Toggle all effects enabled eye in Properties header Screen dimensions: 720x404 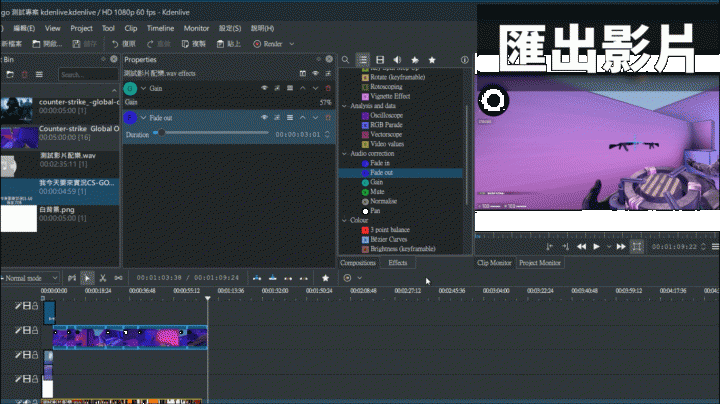click(x=315, y=73)
